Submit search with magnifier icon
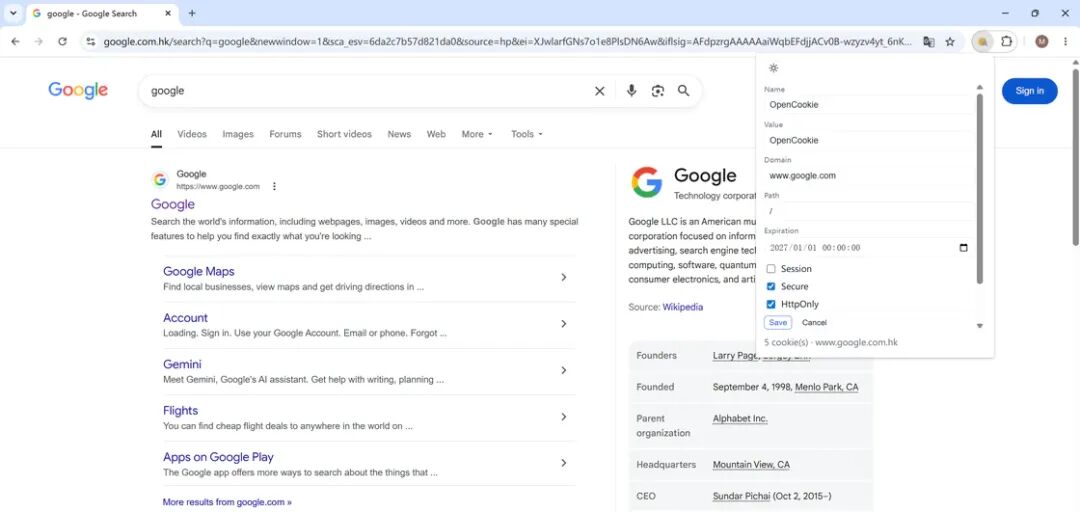Screen dimensions: 1080x512 click(x=683, y=91)
